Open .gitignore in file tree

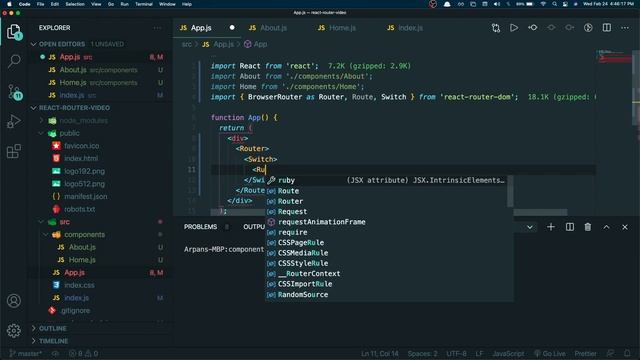coord(75,310)
